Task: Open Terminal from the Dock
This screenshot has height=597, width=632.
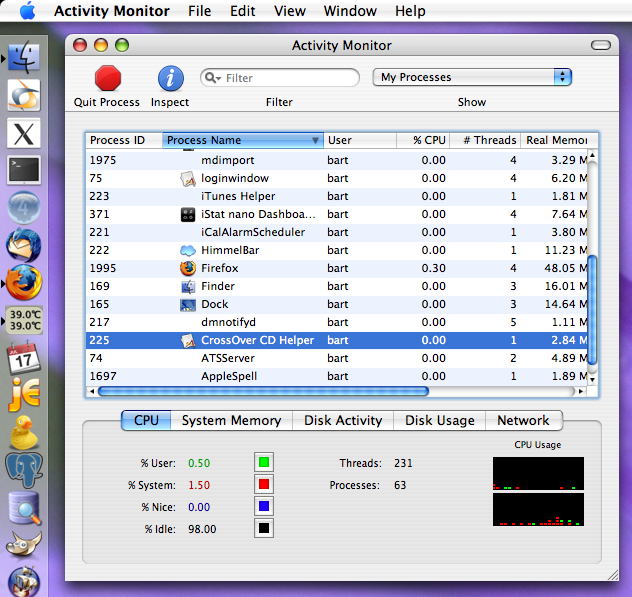Action: point(23,170)
